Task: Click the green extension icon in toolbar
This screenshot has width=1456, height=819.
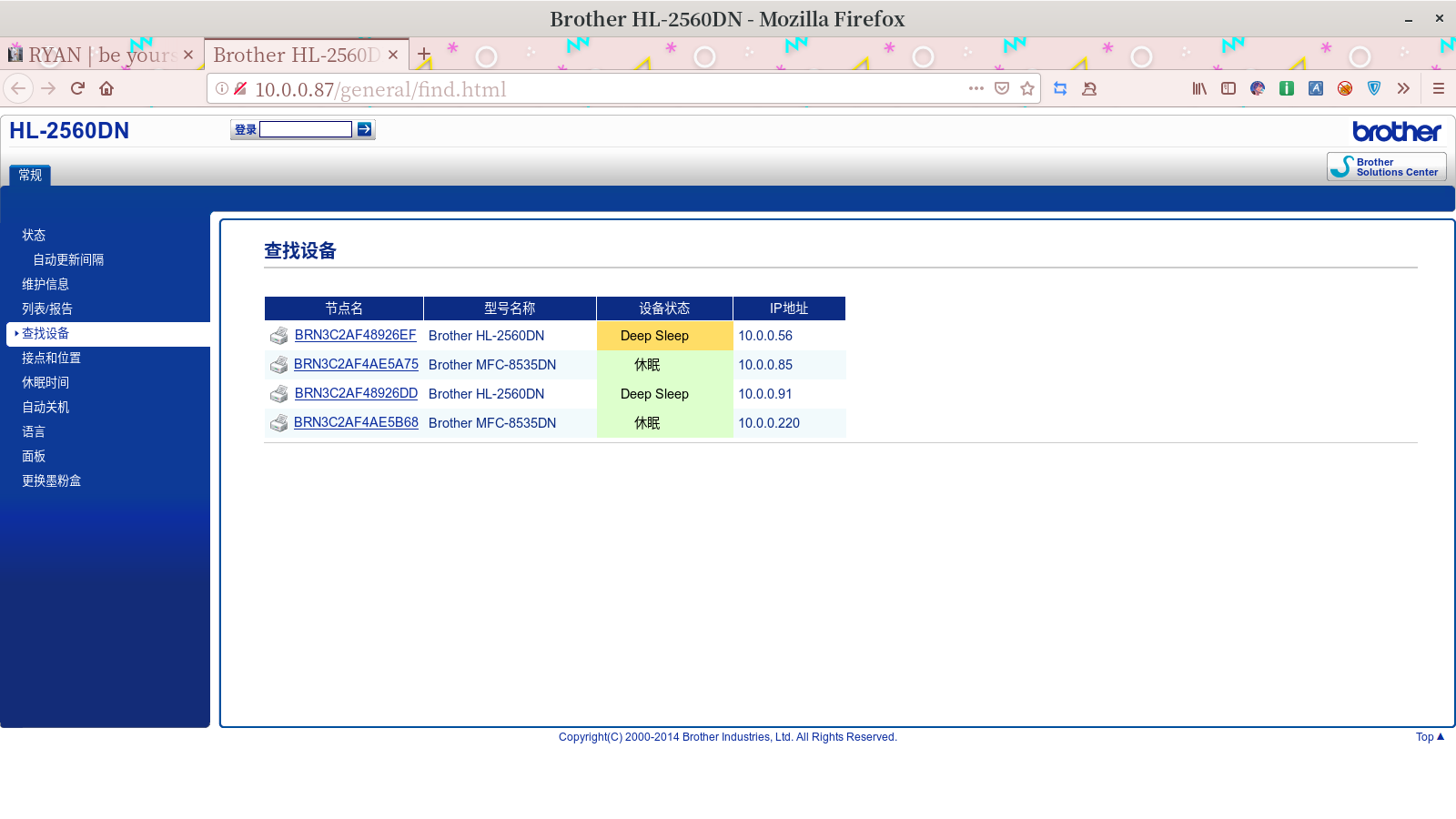Action: [x=1287, y=88]
